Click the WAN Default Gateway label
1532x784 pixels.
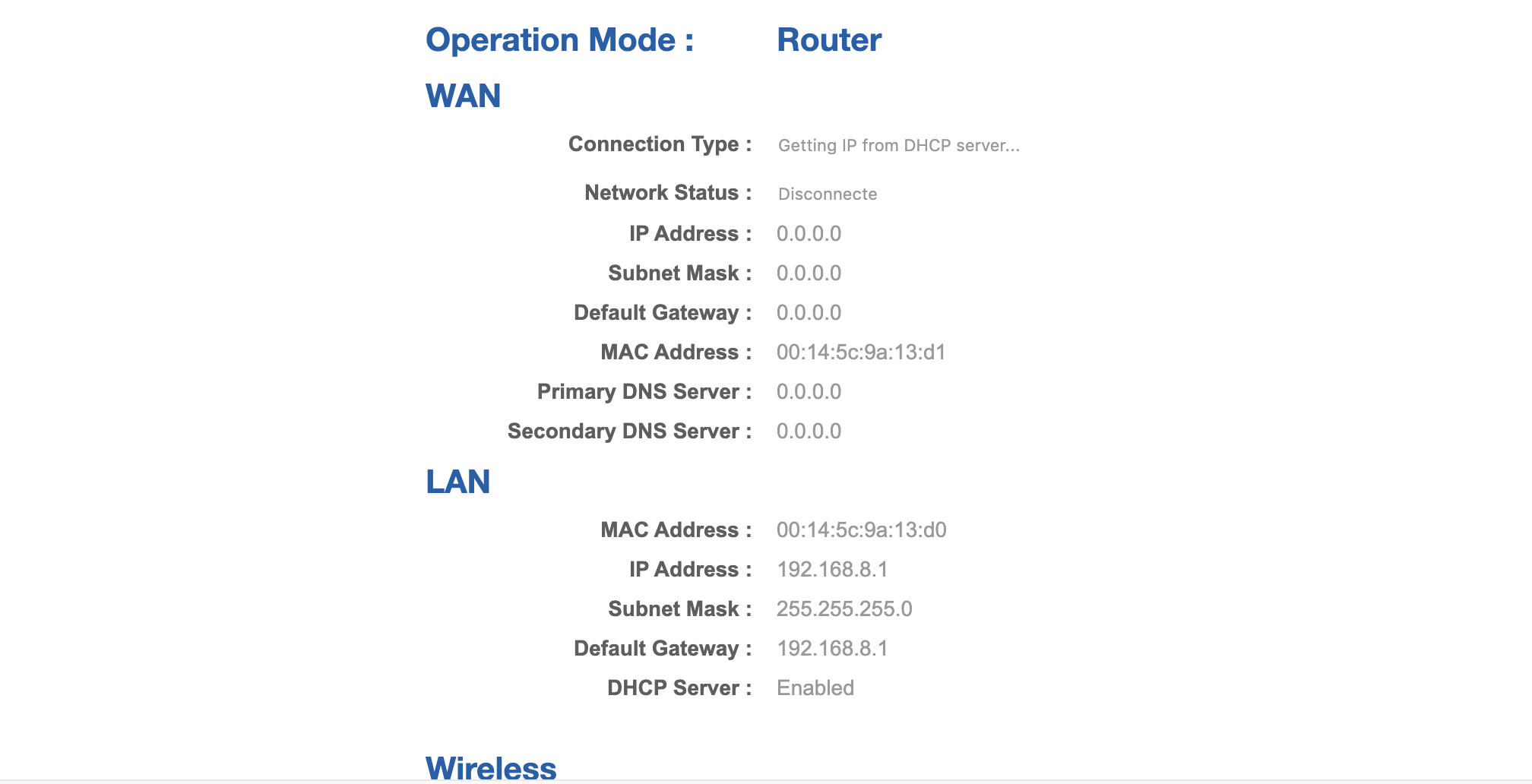662,313
